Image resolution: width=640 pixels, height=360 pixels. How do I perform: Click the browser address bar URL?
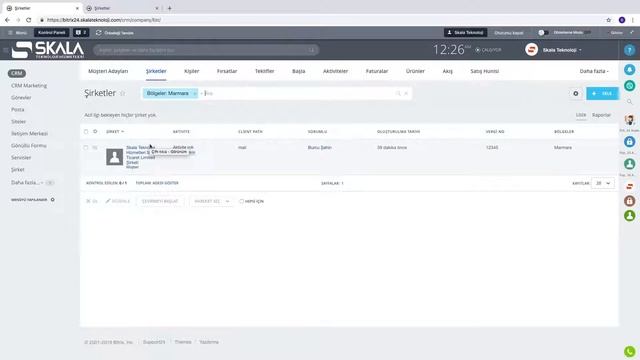coord(104,20)
